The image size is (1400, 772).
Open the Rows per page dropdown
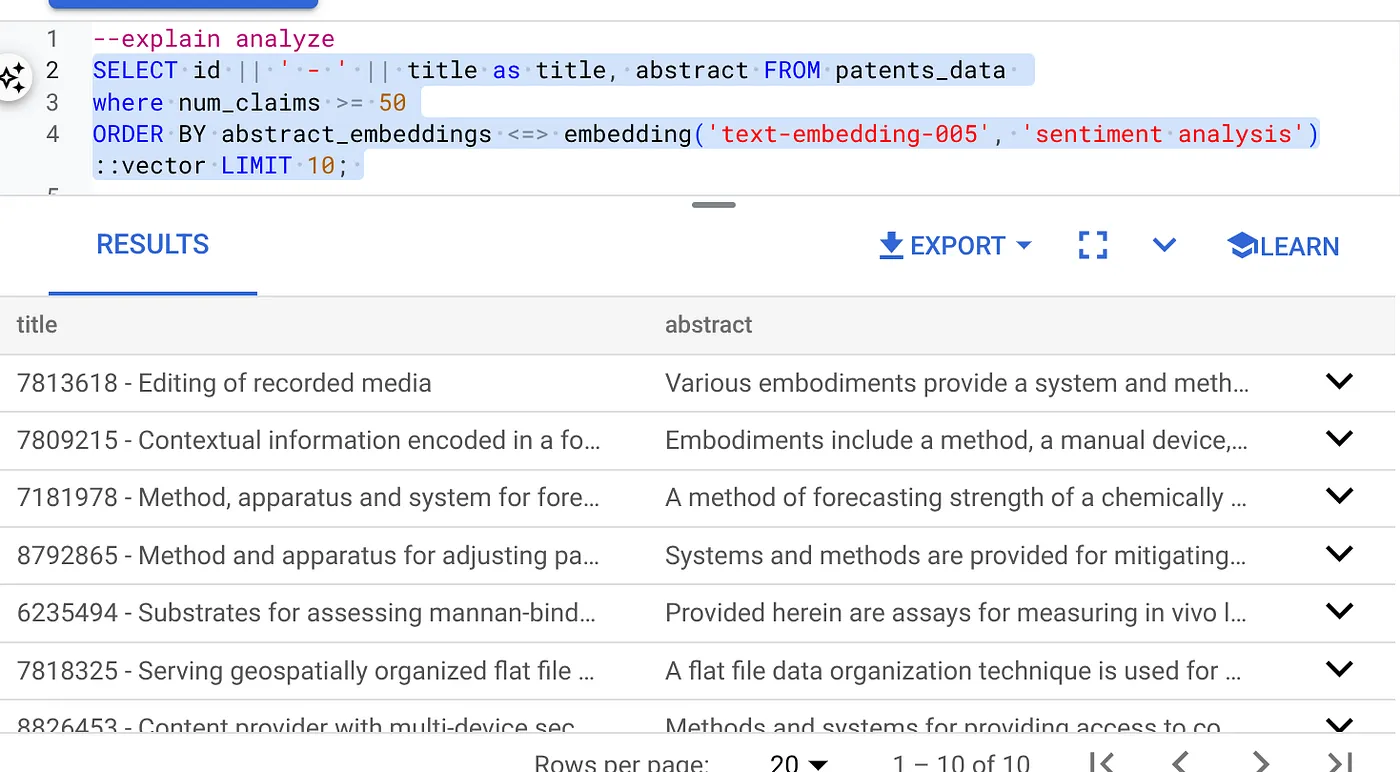coord(799,764)
